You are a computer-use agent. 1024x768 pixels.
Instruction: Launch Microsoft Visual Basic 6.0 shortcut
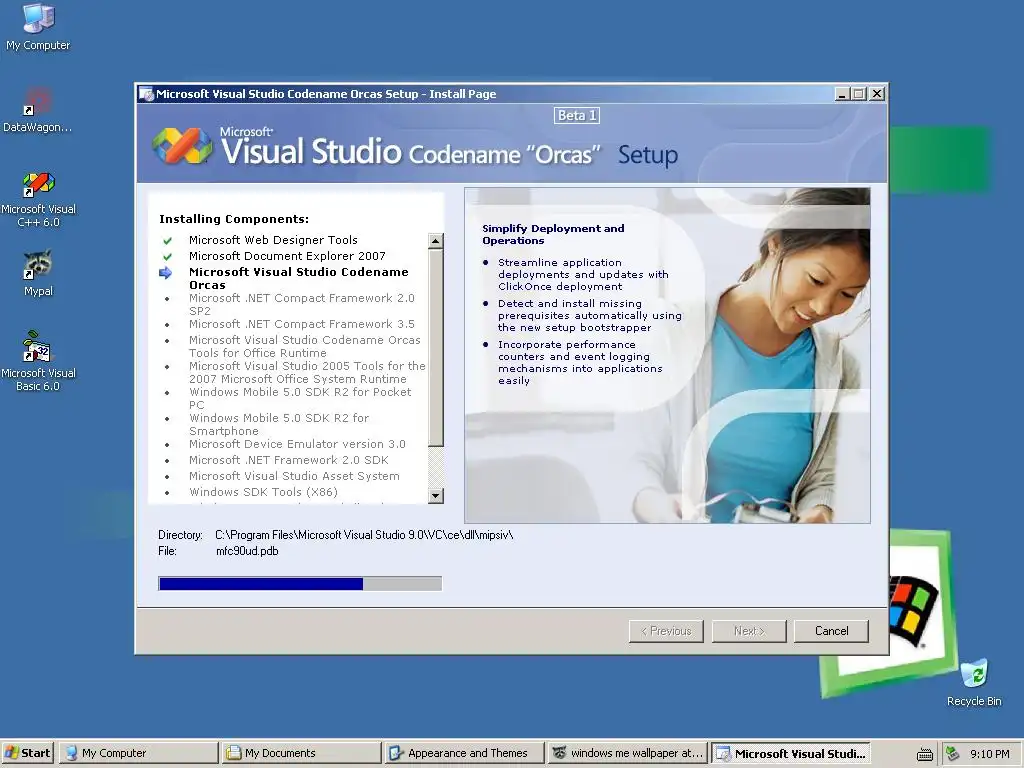[x=38, y=361]
